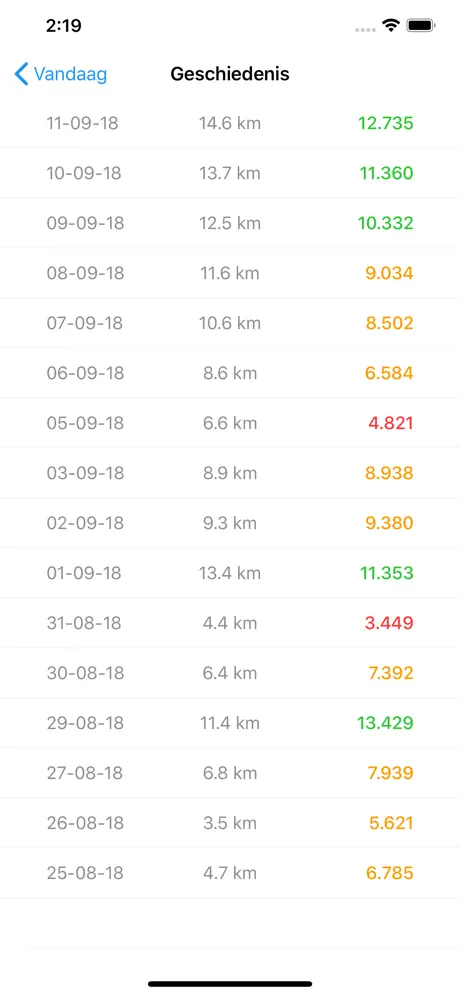Open the 01-09-18 entry

click(x=230, y=573)
